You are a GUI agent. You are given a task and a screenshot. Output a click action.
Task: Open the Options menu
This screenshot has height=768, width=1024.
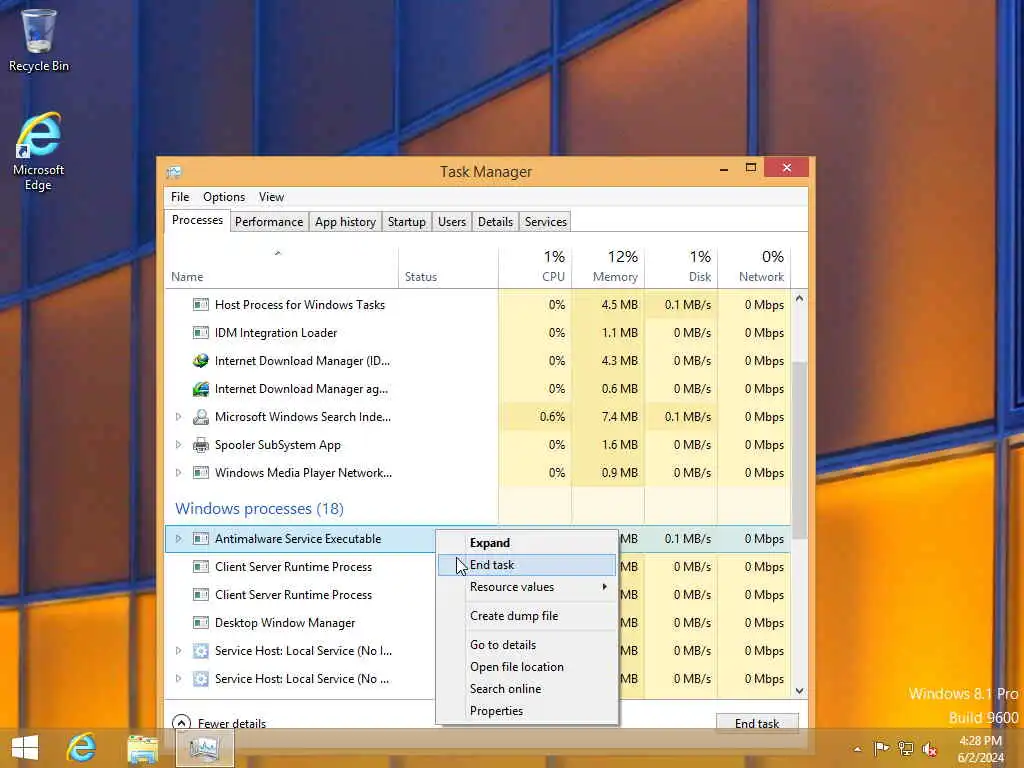pos(224,197)
